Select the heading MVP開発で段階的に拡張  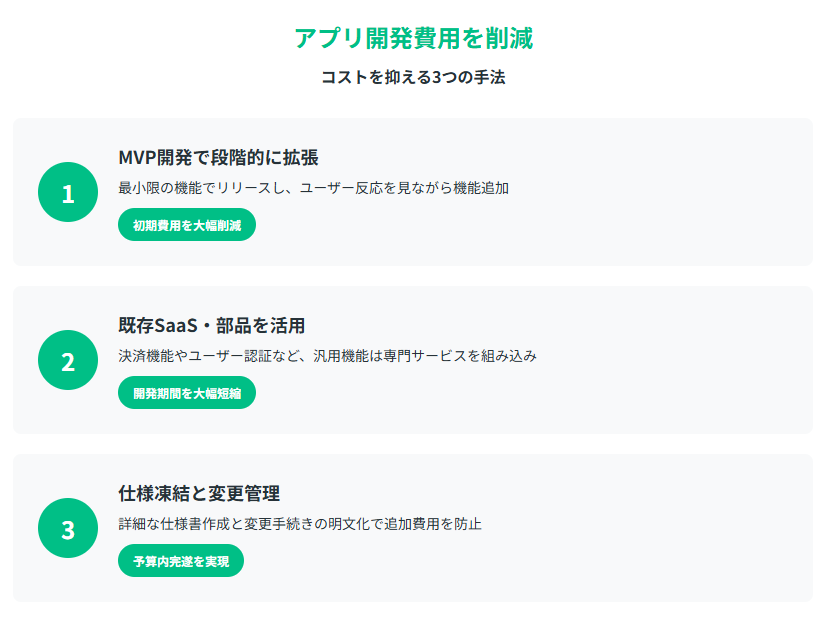tap(218, 157)
